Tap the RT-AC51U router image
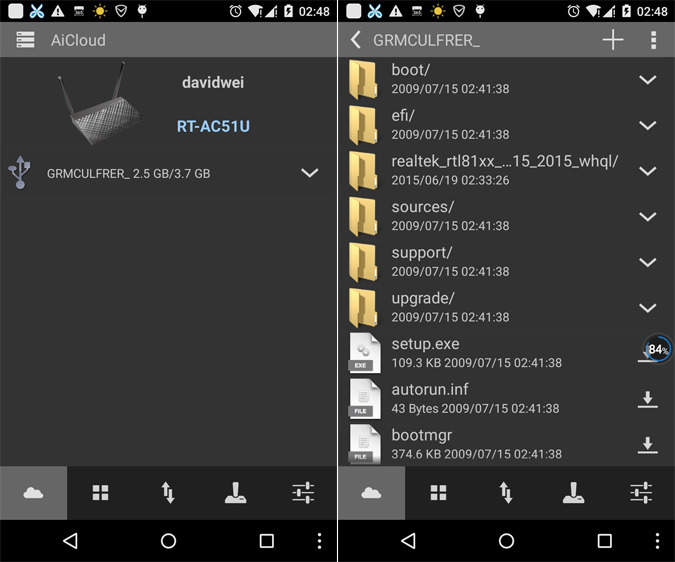675x562 pixels. point(100,104)
